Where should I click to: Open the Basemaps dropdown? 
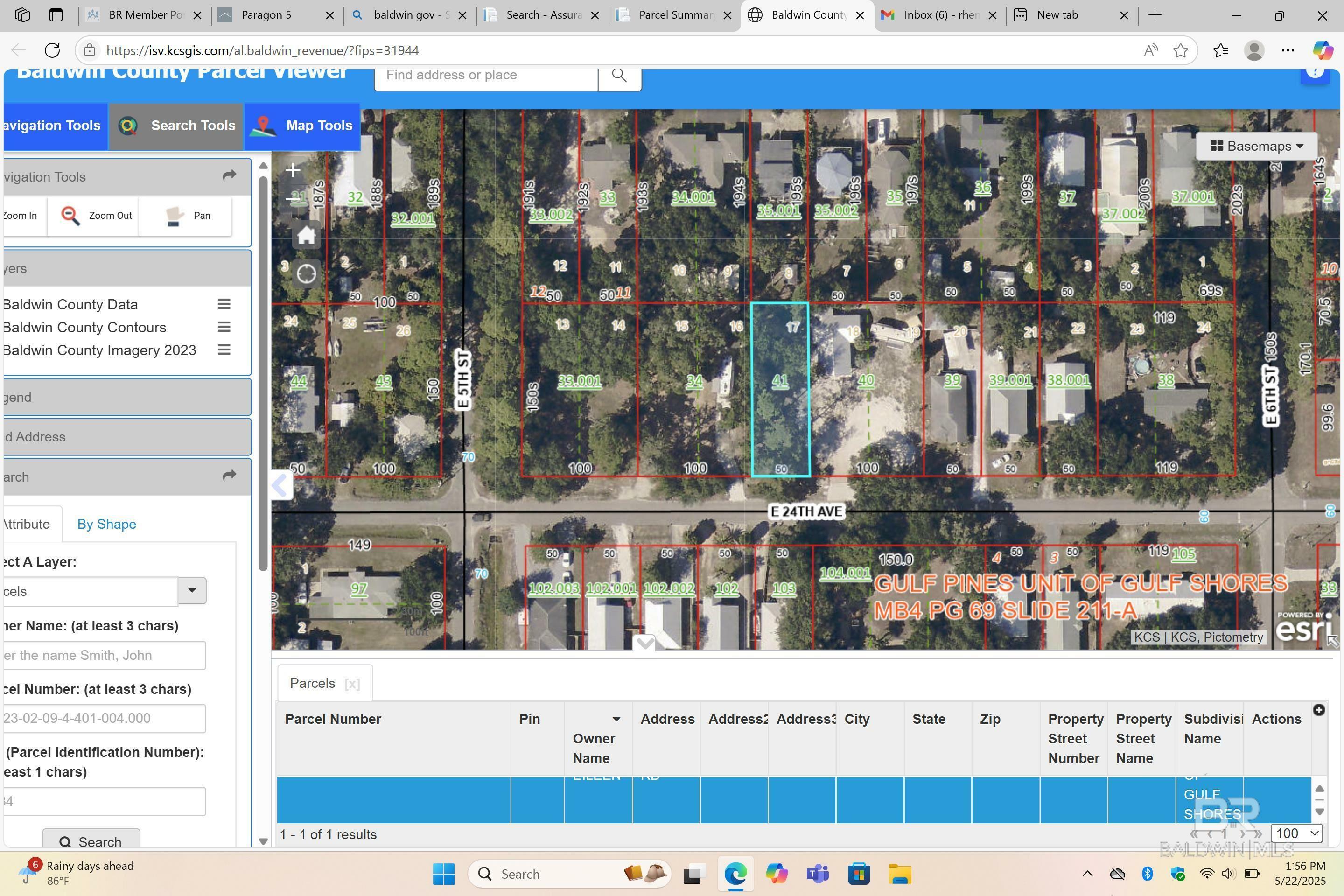point(1257,146)
